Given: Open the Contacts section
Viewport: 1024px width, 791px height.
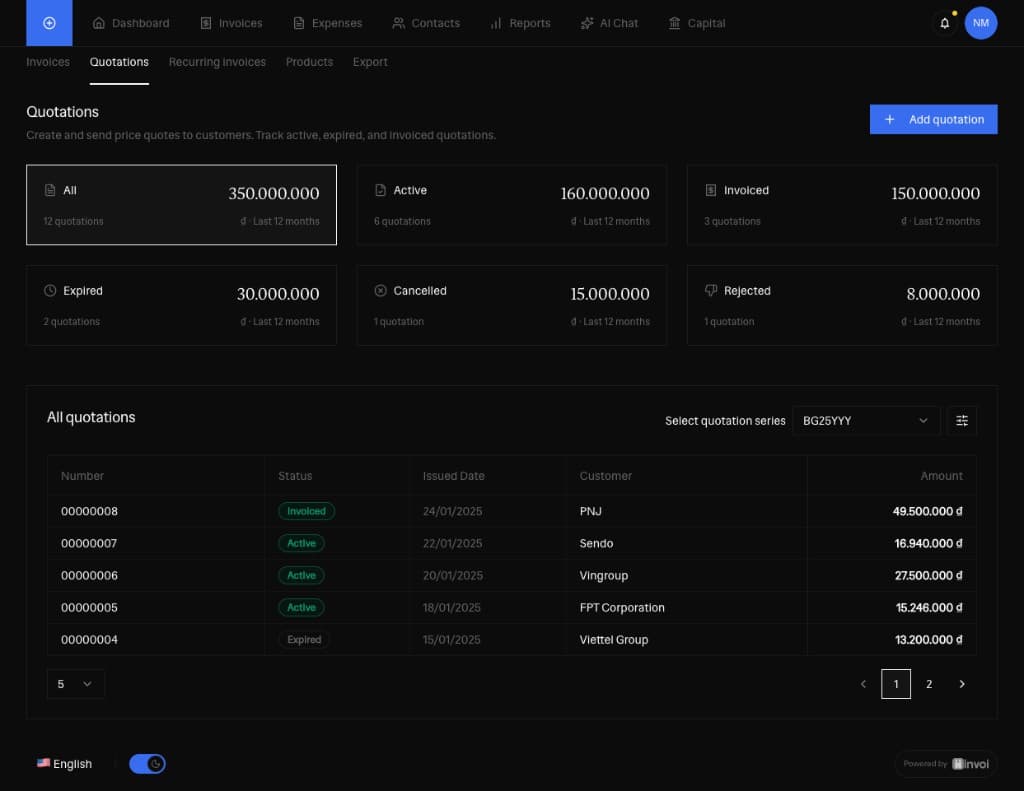Looking at the screenshot, I should click(x=426, y=23).
